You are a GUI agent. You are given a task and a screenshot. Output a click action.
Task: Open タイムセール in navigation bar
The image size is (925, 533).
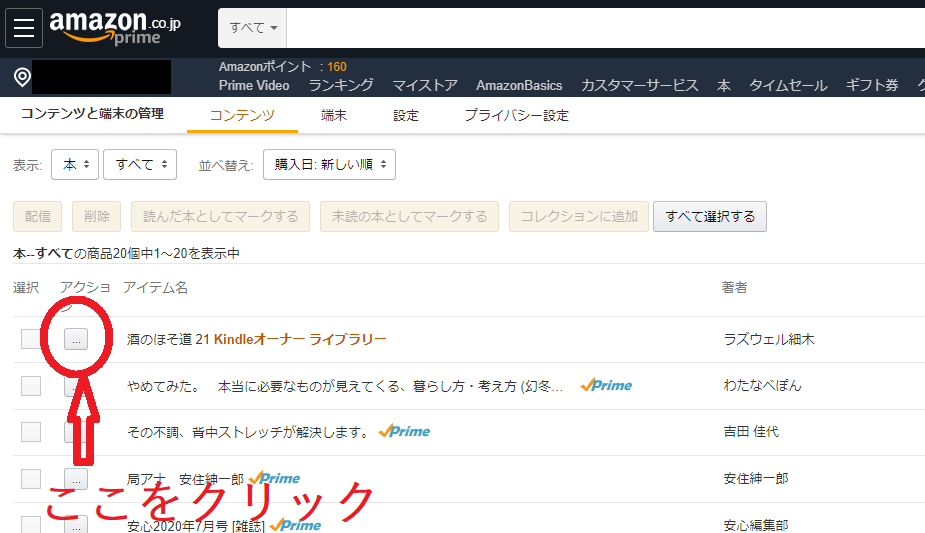point(788,85)
